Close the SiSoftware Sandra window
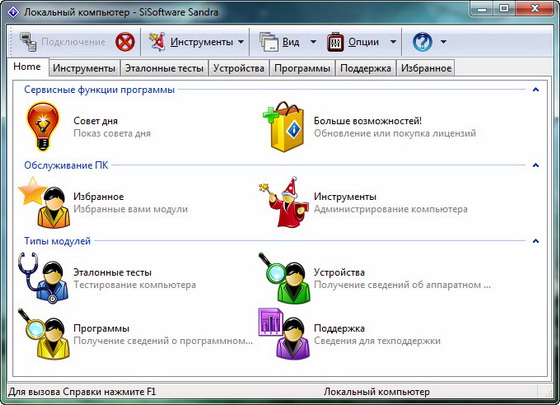Screen dimensions: 560x405 point(535,9)
